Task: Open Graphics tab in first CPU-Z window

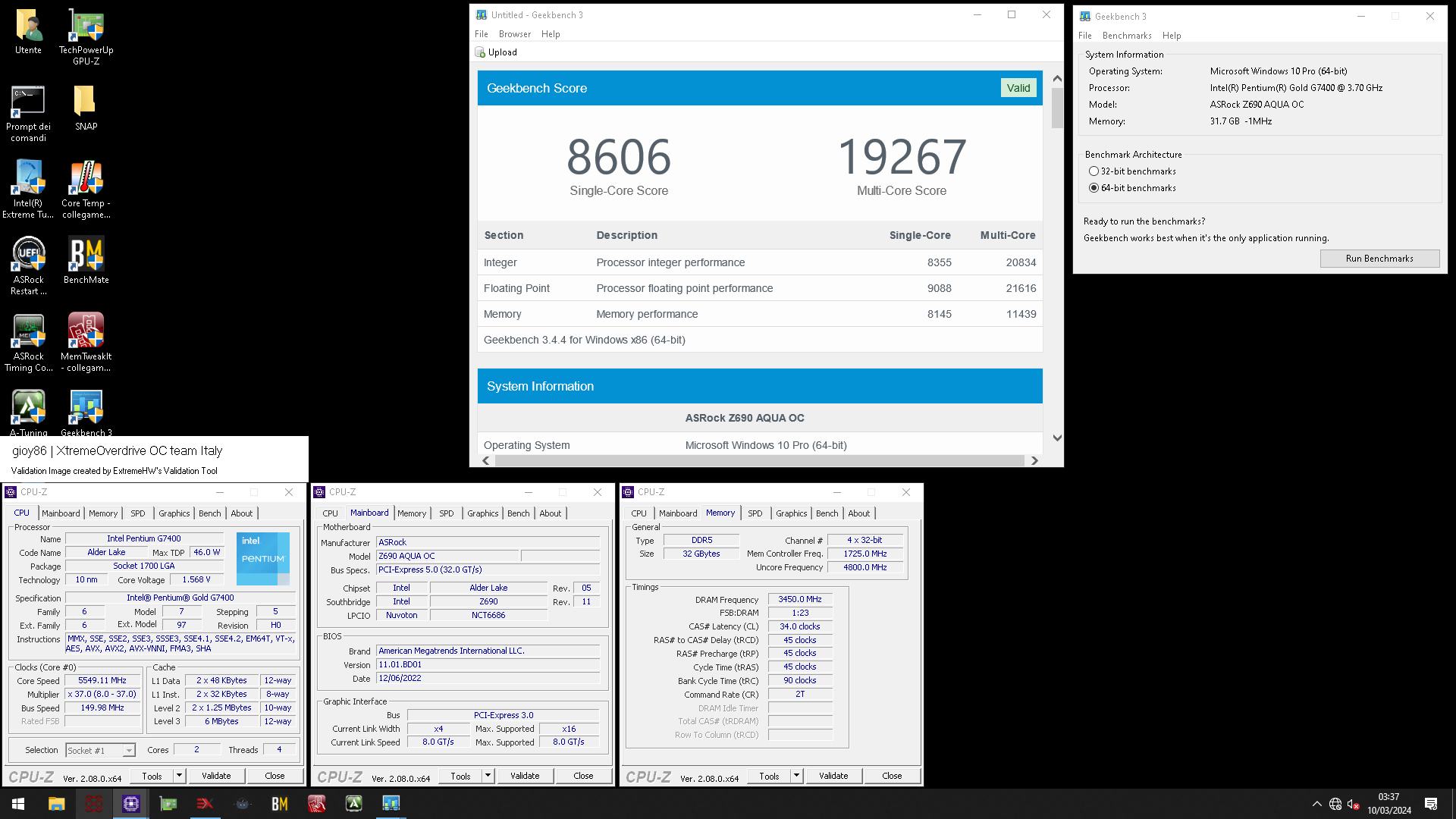Action: (174, 513)
